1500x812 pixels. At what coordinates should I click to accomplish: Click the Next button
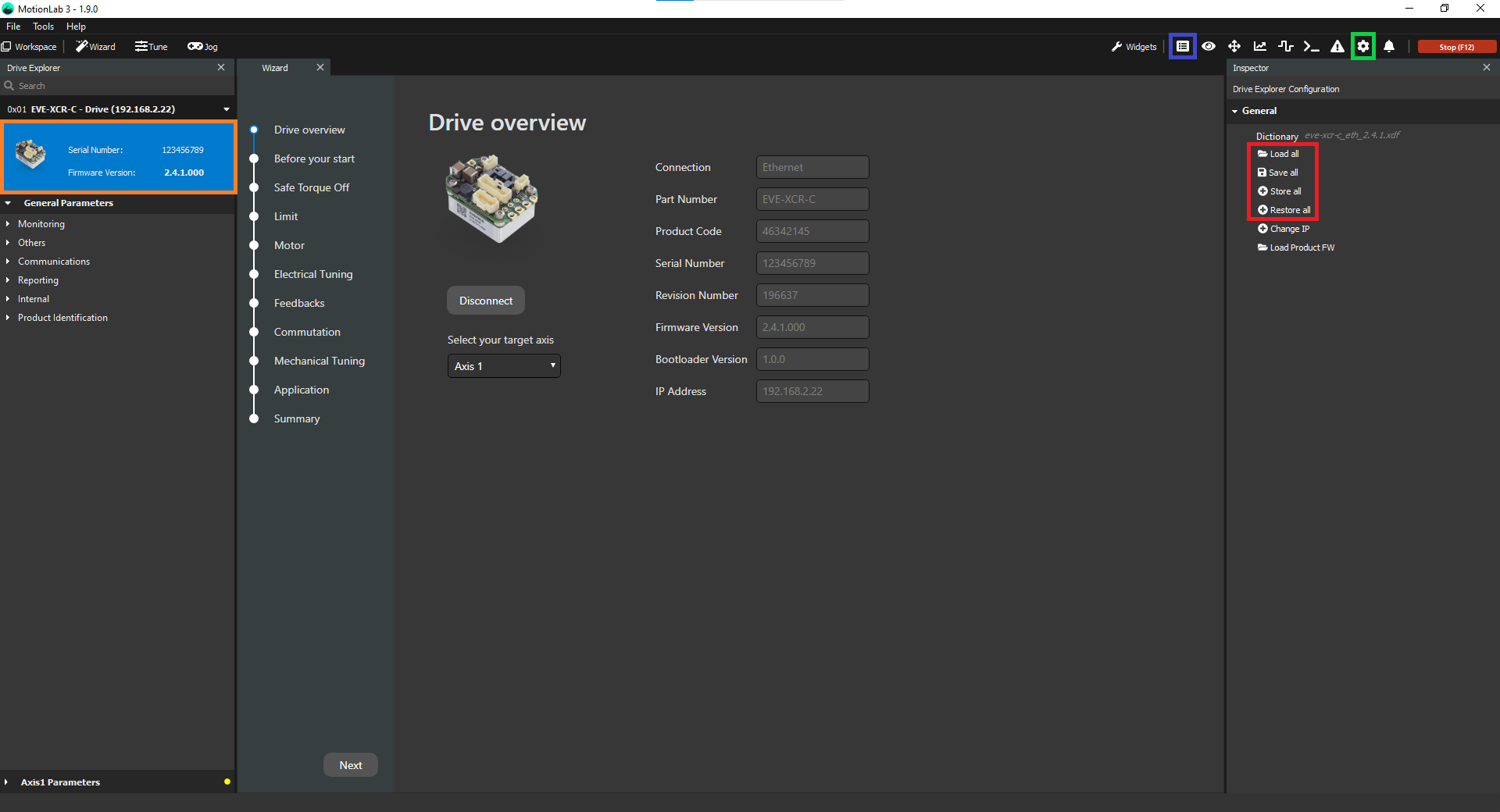[x=351, y=765]
